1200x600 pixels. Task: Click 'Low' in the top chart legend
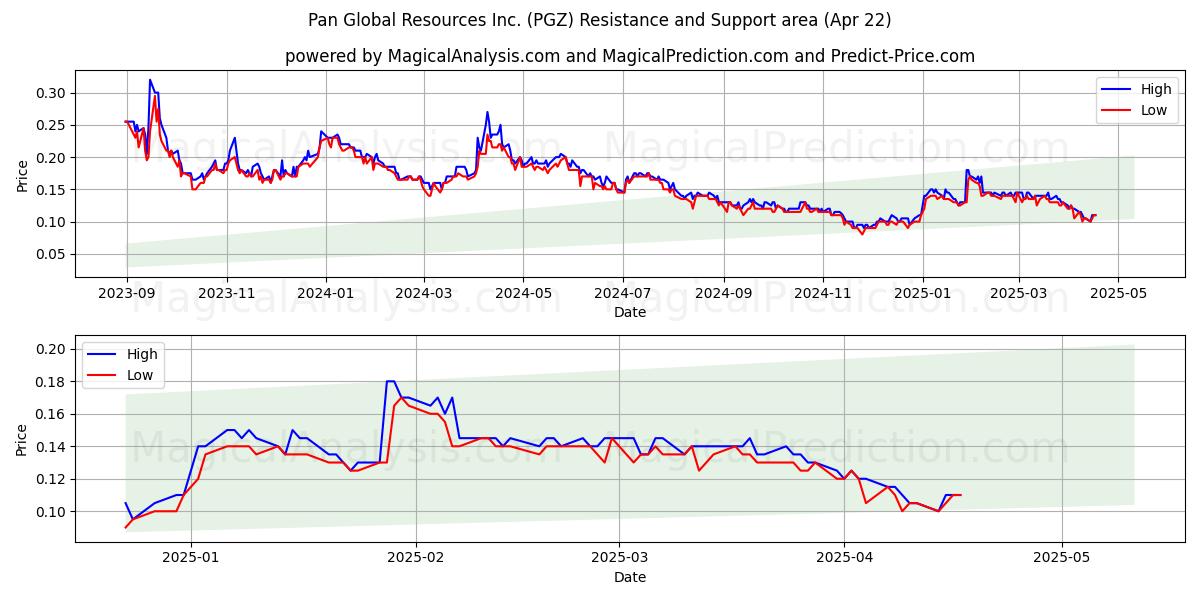(1154, 110)
